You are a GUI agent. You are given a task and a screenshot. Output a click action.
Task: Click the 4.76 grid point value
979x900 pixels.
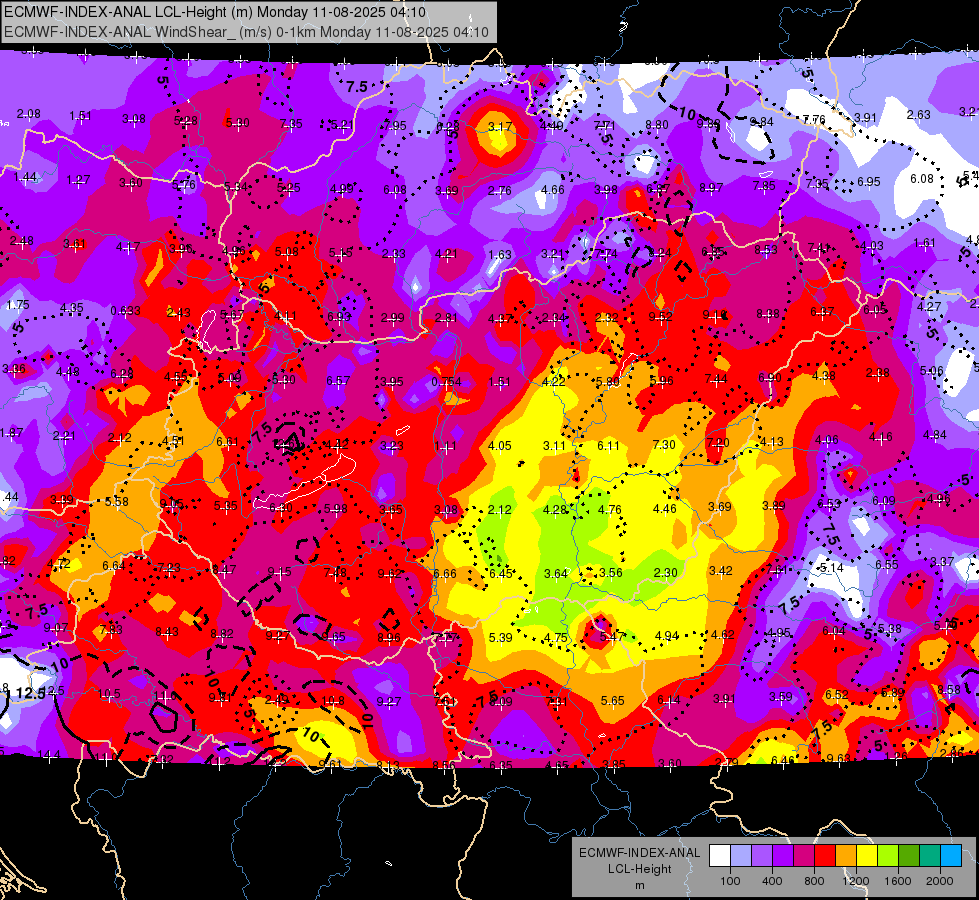(609, 509)
